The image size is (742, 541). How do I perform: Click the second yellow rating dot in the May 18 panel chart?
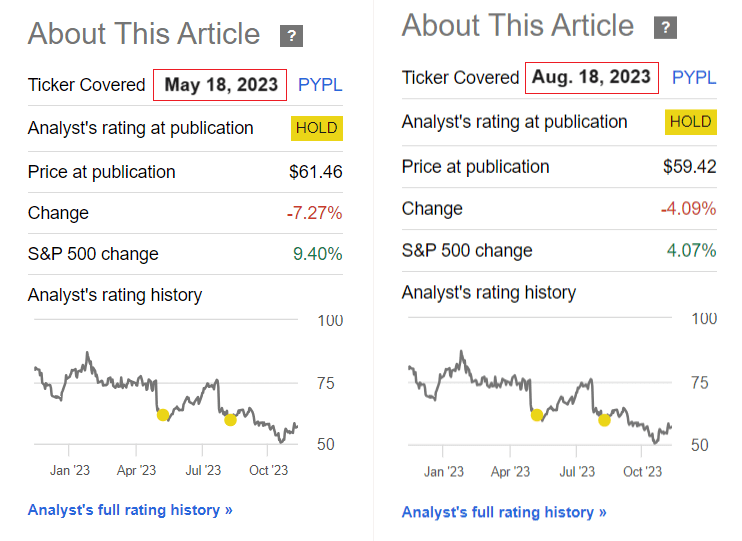click(230, 419)
